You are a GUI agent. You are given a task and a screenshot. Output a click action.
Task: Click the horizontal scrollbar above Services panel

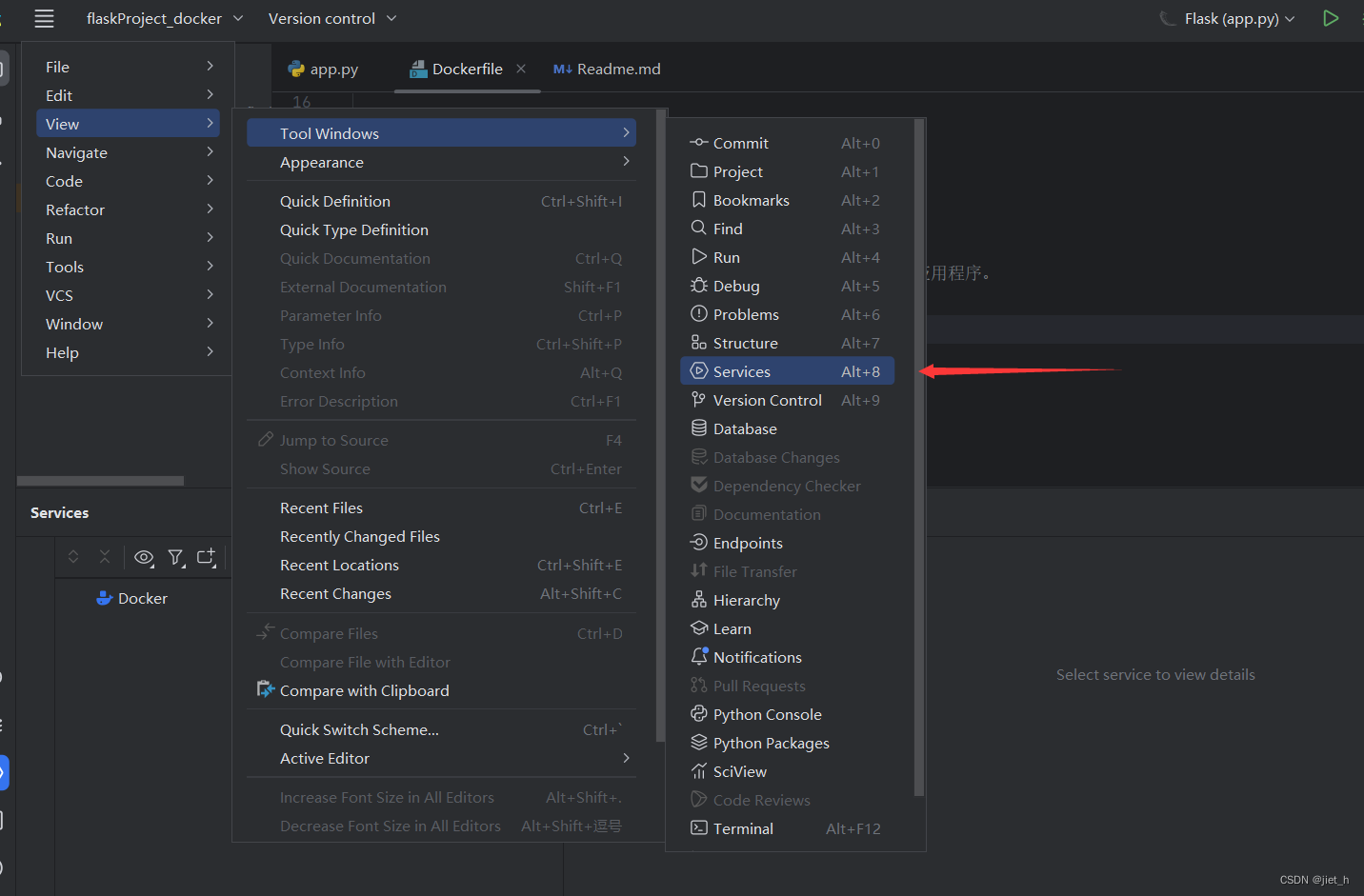100,481
